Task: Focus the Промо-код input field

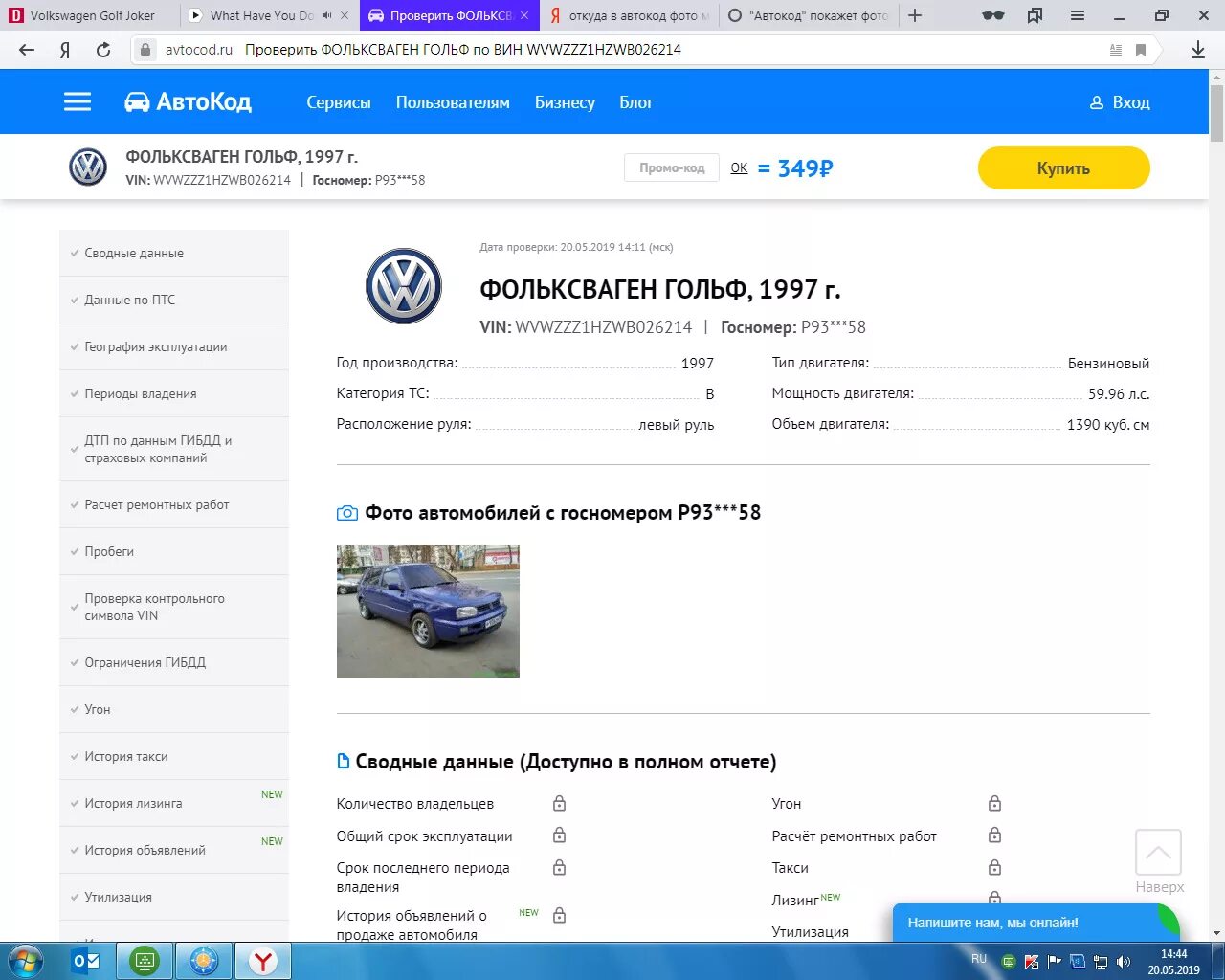Action: 672,167
